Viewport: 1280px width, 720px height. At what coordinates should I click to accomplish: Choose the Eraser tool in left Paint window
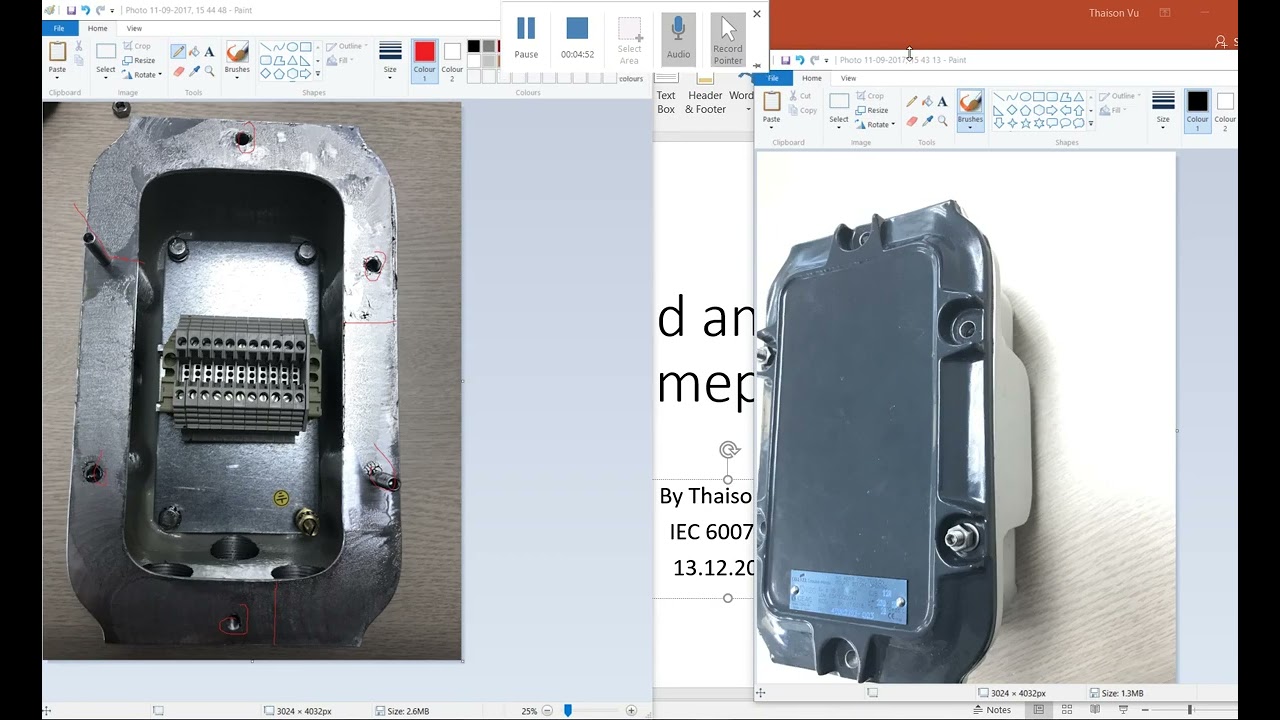tap(178, 71)
